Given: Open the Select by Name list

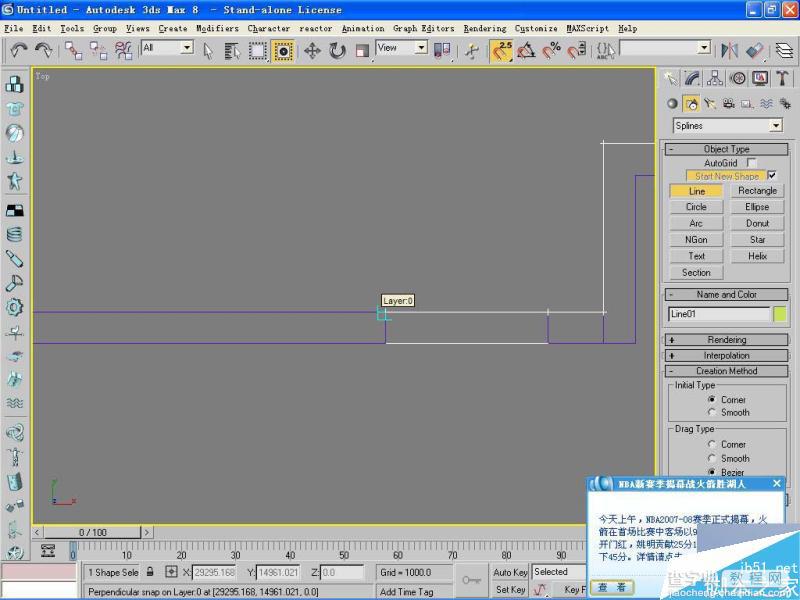Looking at the screenshot, I should [x=232, y=51].
